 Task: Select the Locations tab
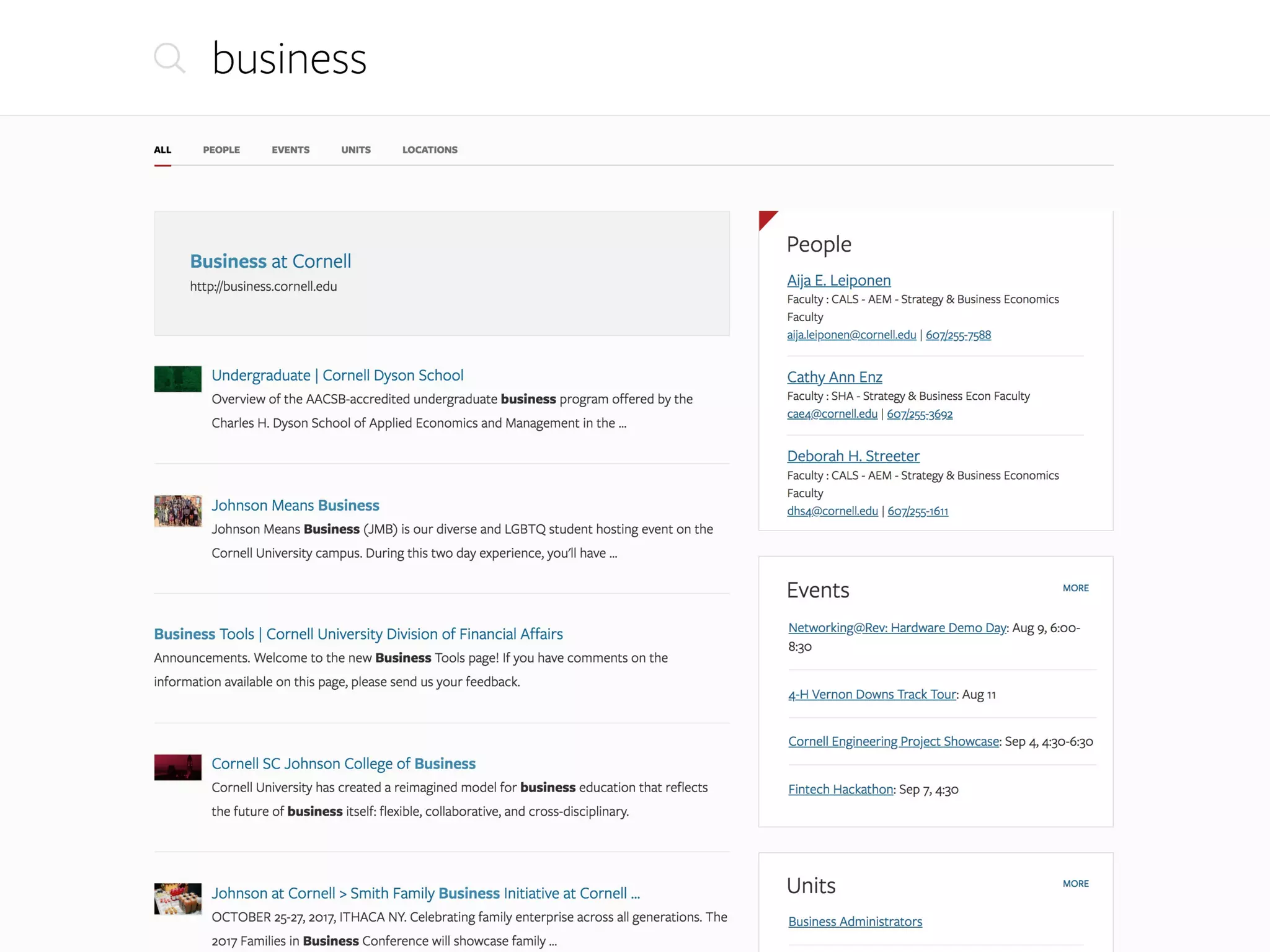coord(430,150)
